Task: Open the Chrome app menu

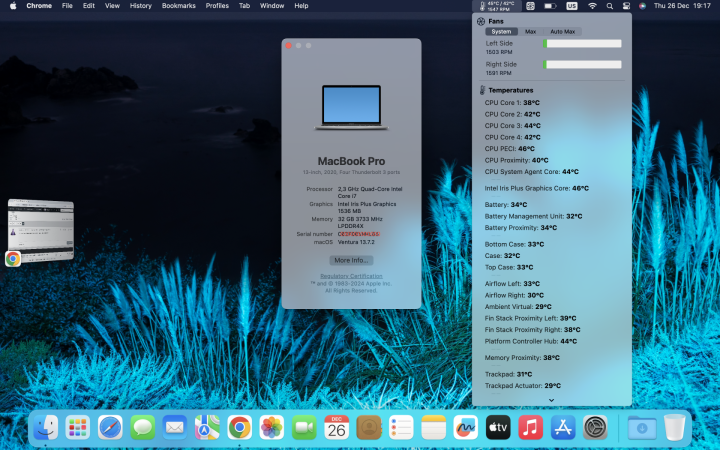Action: [x=39, y=6]
